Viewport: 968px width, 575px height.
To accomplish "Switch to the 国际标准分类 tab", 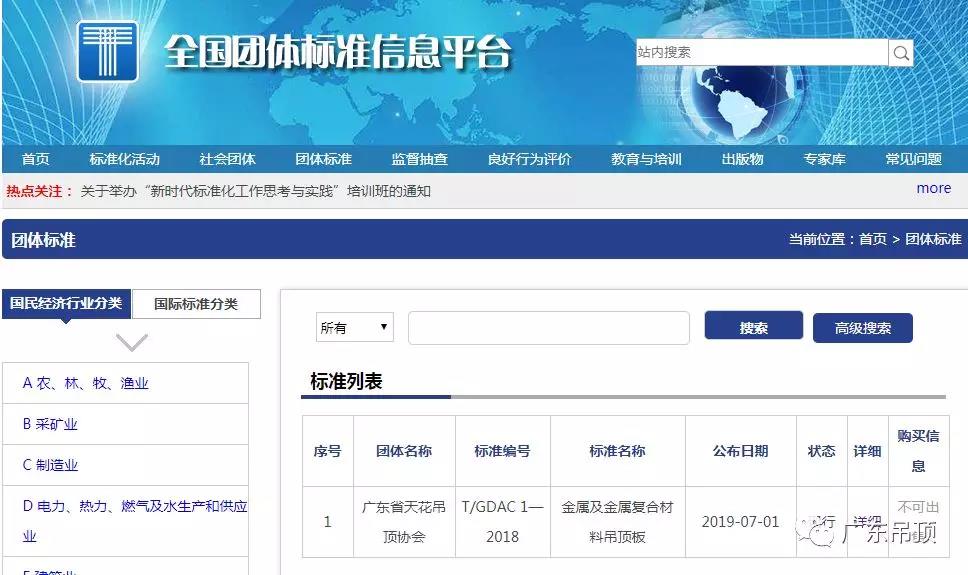I will click(196, 304).
